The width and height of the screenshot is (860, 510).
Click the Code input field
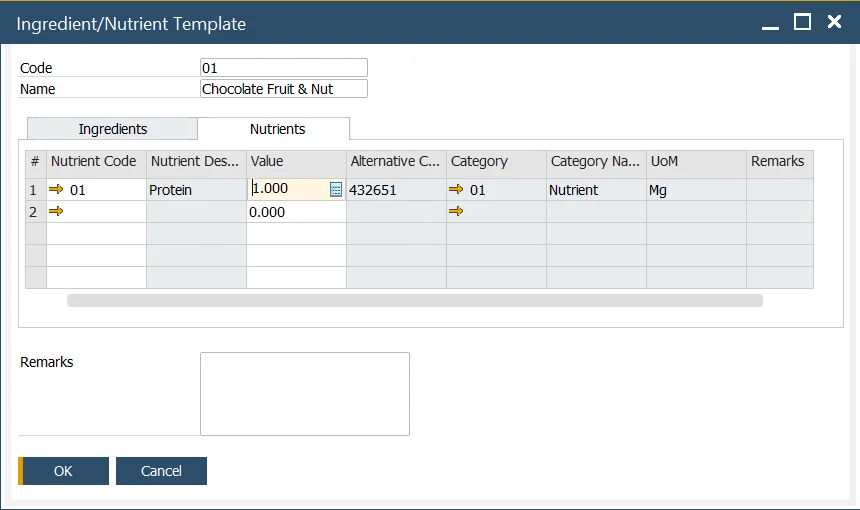tap(284, 68)
